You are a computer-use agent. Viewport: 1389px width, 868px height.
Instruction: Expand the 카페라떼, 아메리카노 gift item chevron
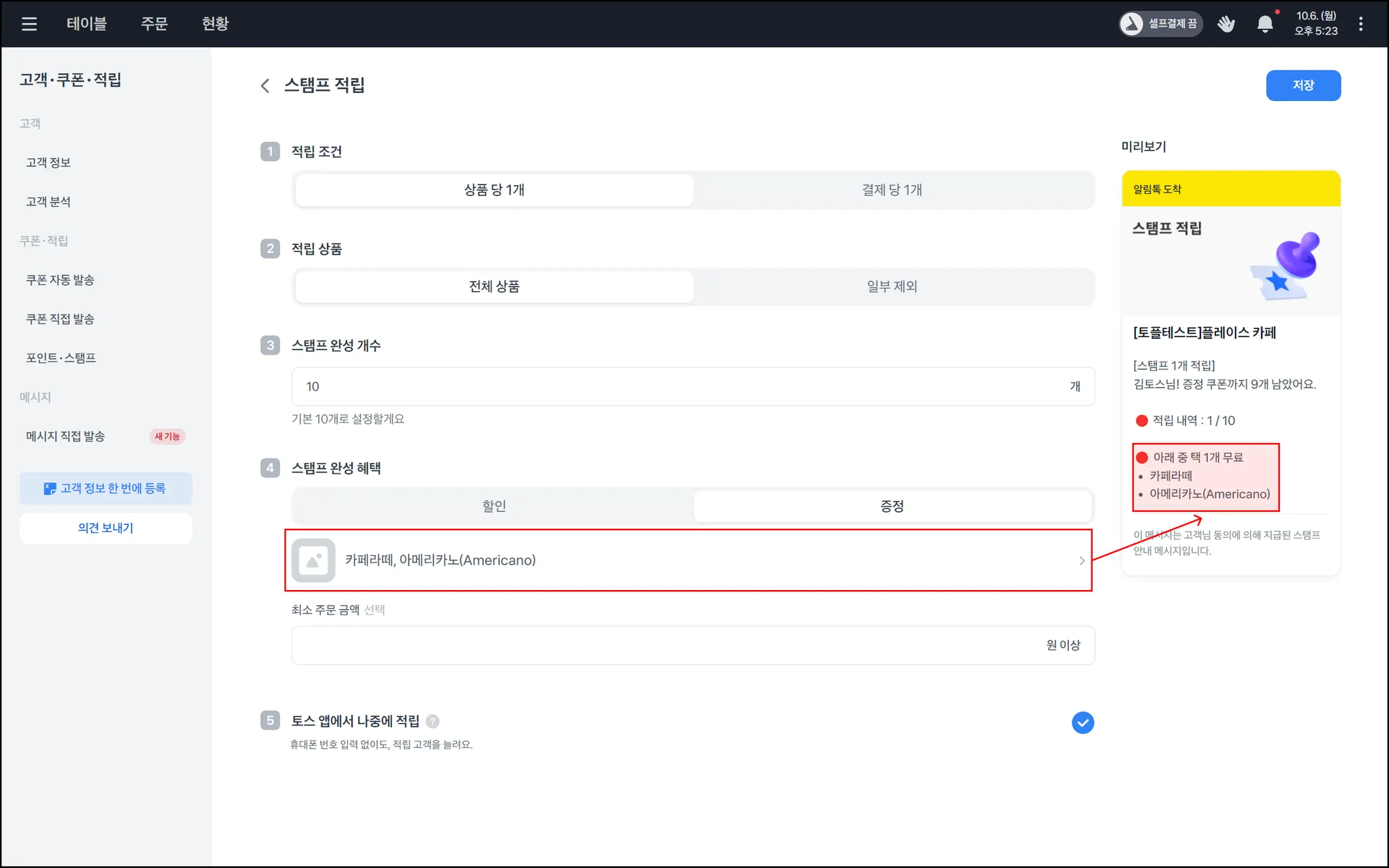click(x=1081, y=561)
